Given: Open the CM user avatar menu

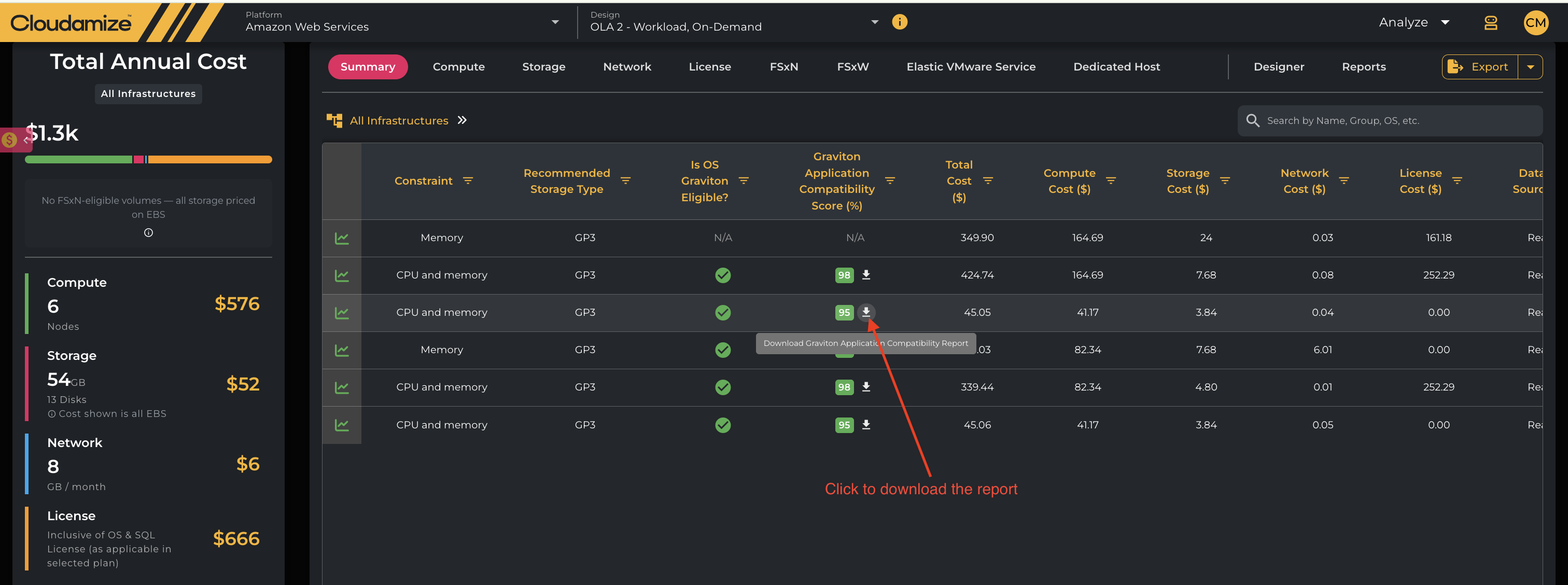Looking at the screenshot, I should [x=1535, y=22].
